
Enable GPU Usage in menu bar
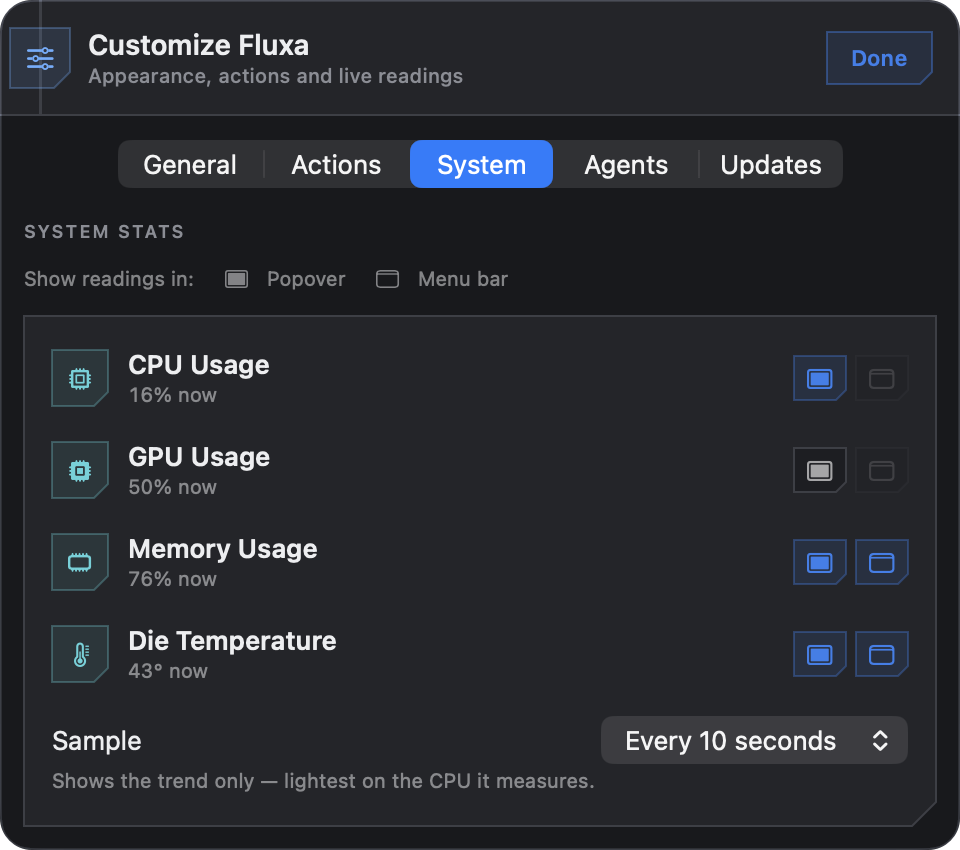(x=882, y=470)
